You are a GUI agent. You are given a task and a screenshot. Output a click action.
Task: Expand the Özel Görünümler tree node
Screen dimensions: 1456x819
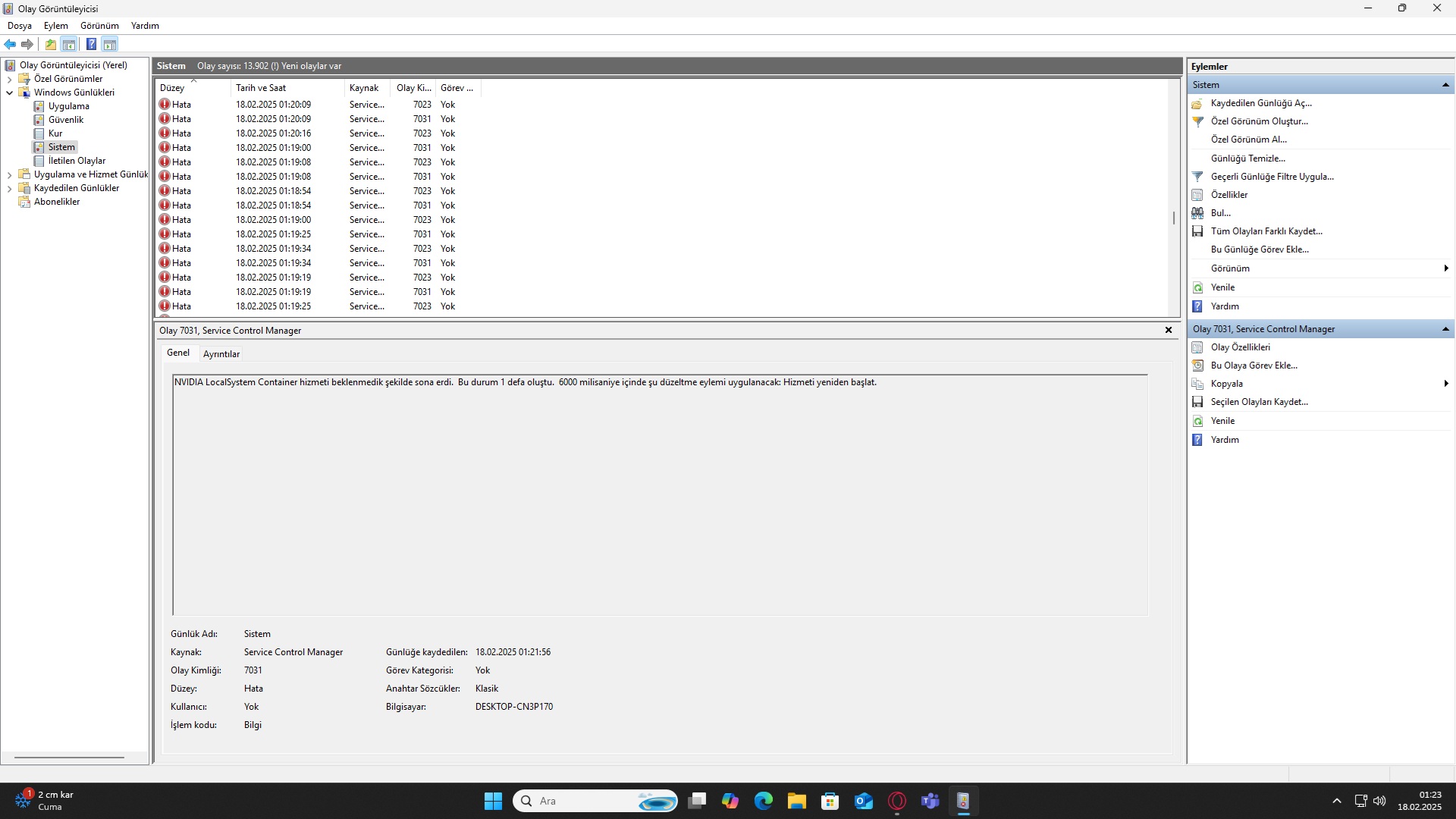pos(9,79)
